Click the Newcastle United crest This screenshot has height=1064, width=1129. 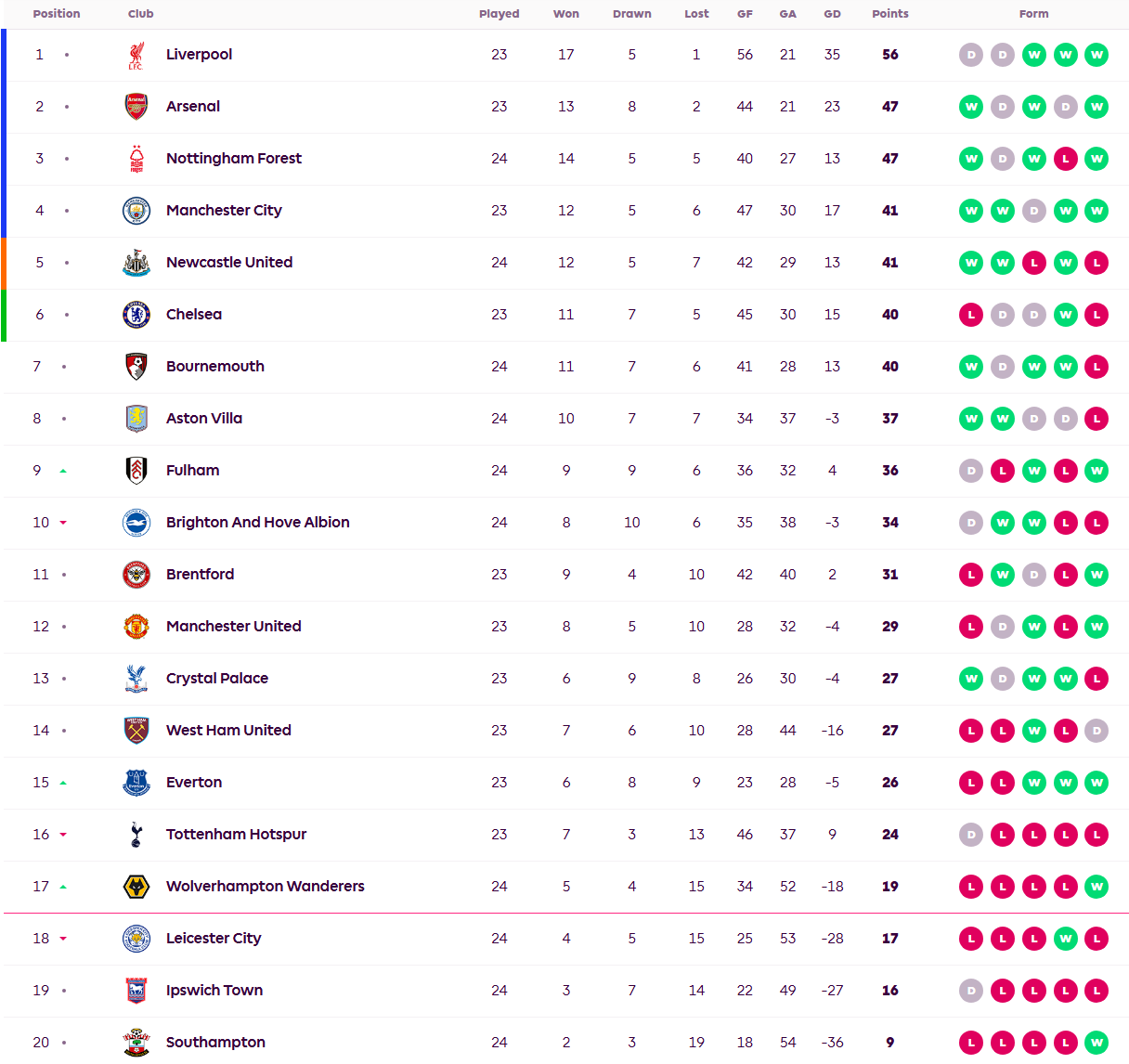(136, 263)
